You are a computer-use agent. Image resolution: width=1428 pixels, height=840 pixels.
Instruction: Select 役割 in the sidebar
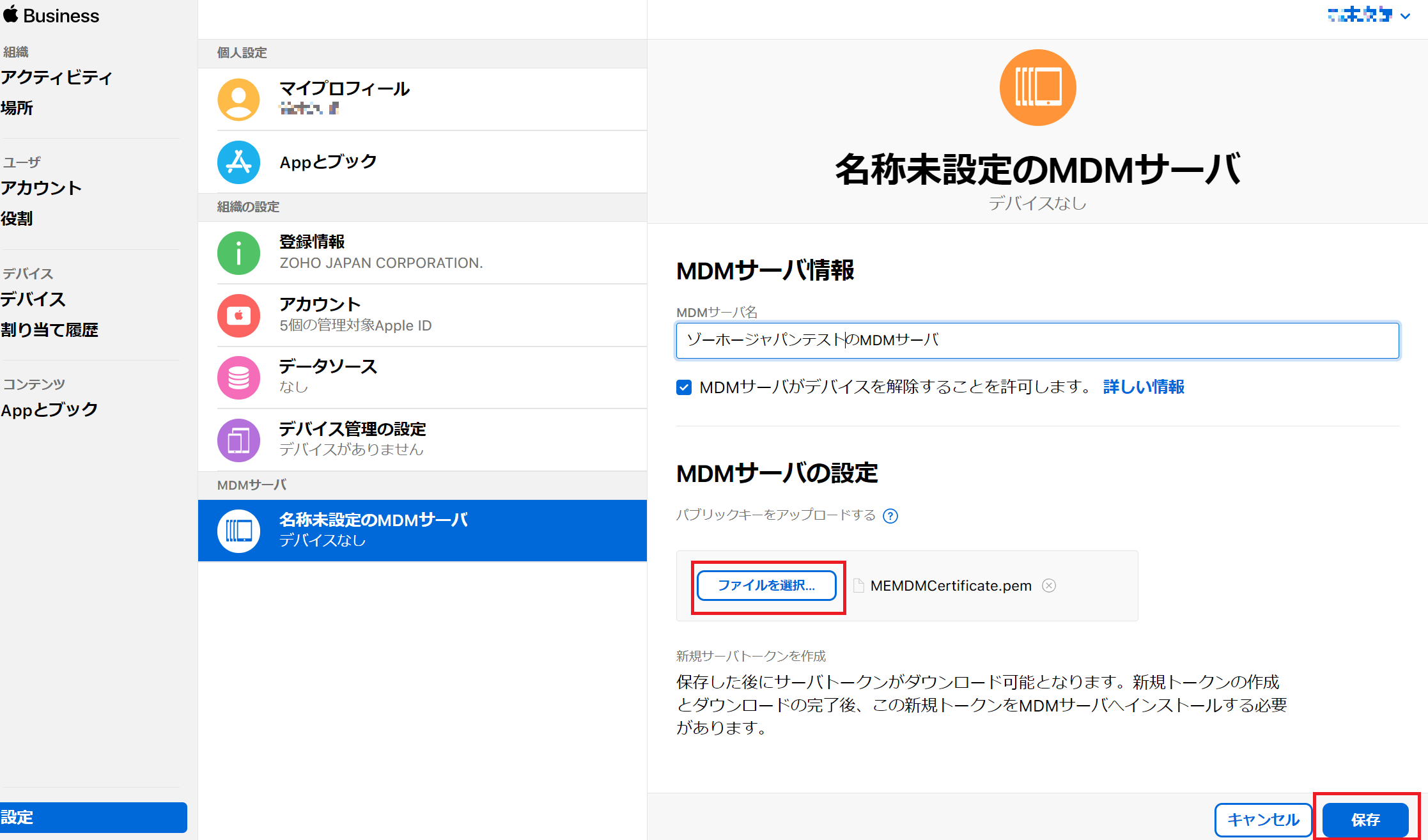17,219
